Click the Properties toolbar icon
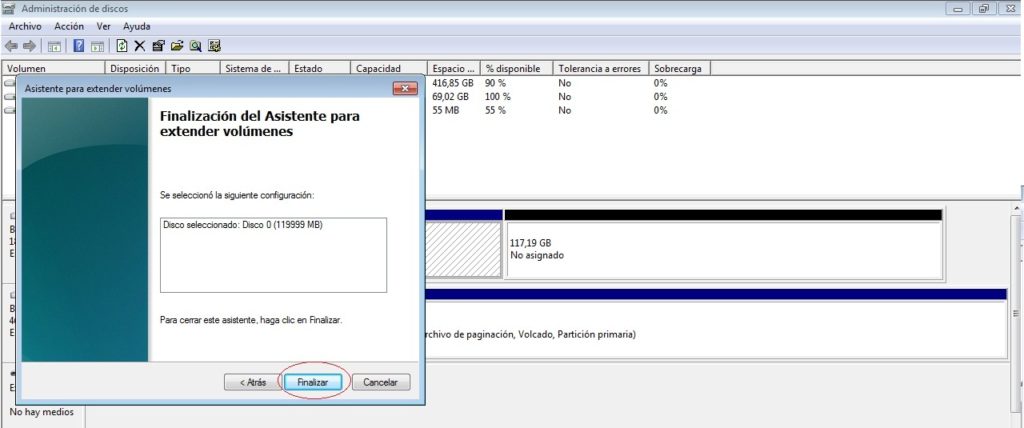Image resolution: width=1024 pixels, height=428 pixels. click(x=159, y=46)
